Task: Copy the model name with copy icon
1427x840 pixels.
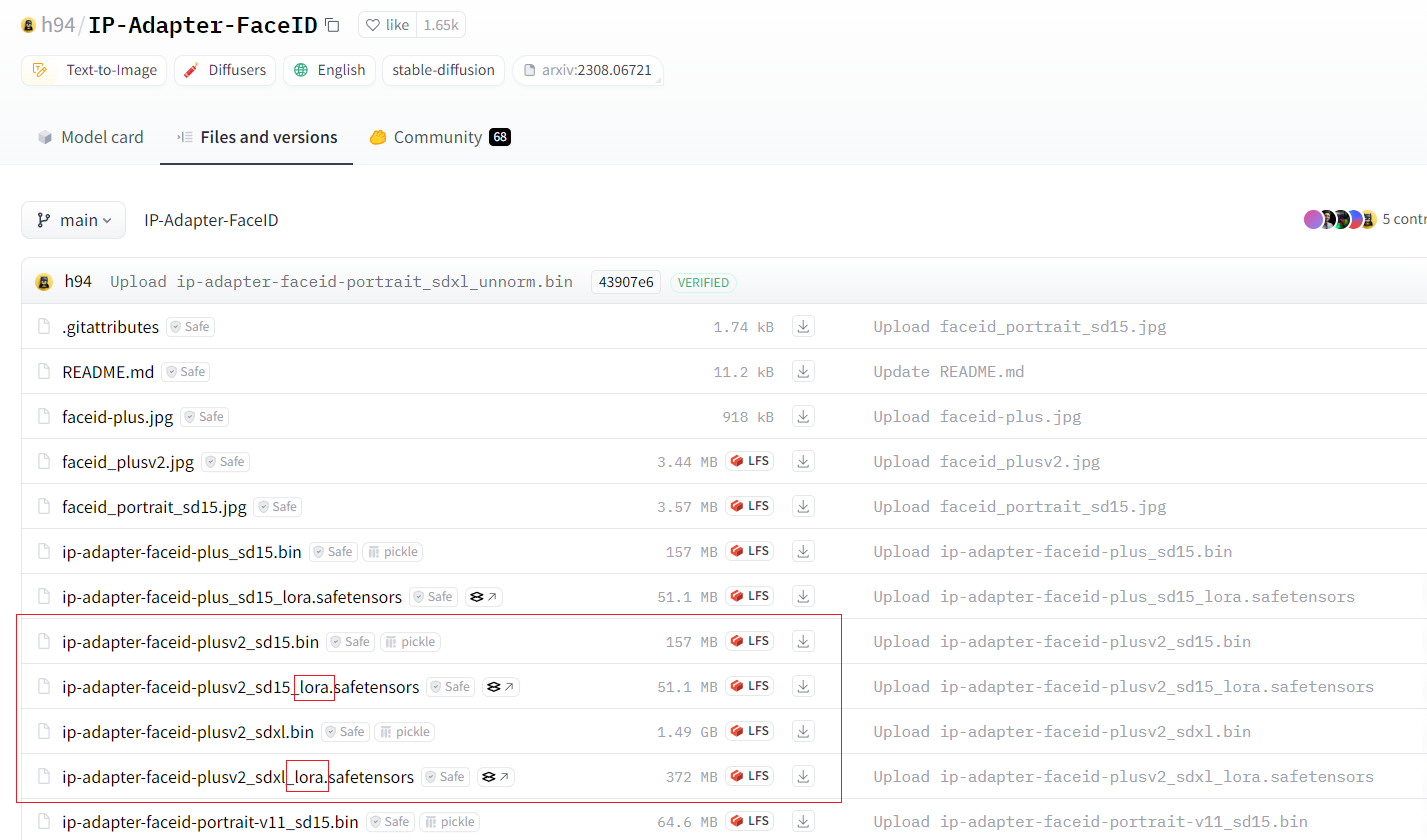Action: [x=333, y=25]
